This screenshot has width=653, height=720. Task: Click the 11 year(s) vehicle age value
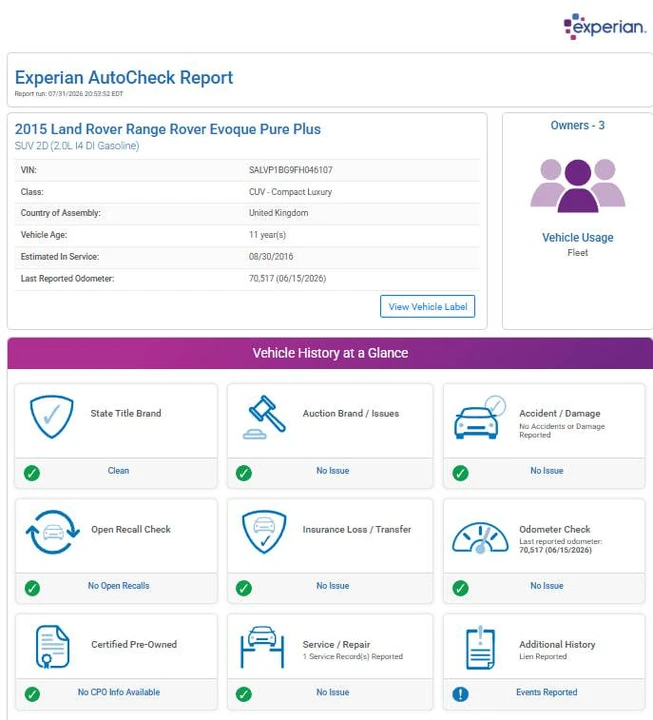coord(267,235)
